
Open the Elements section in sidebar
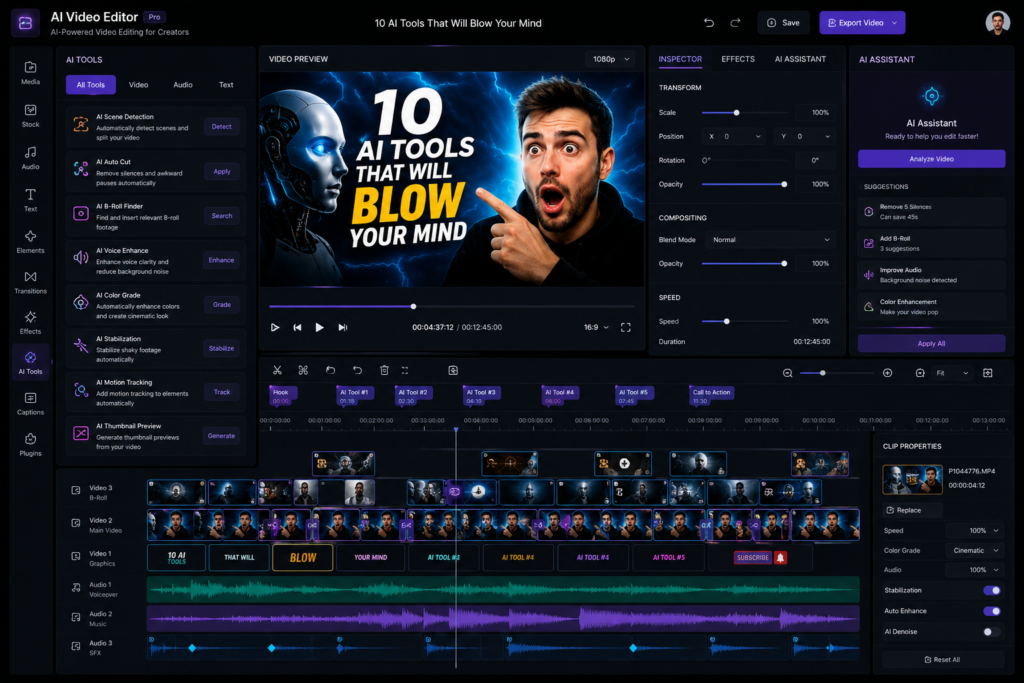pyautogui.click(x=30, y=241)
